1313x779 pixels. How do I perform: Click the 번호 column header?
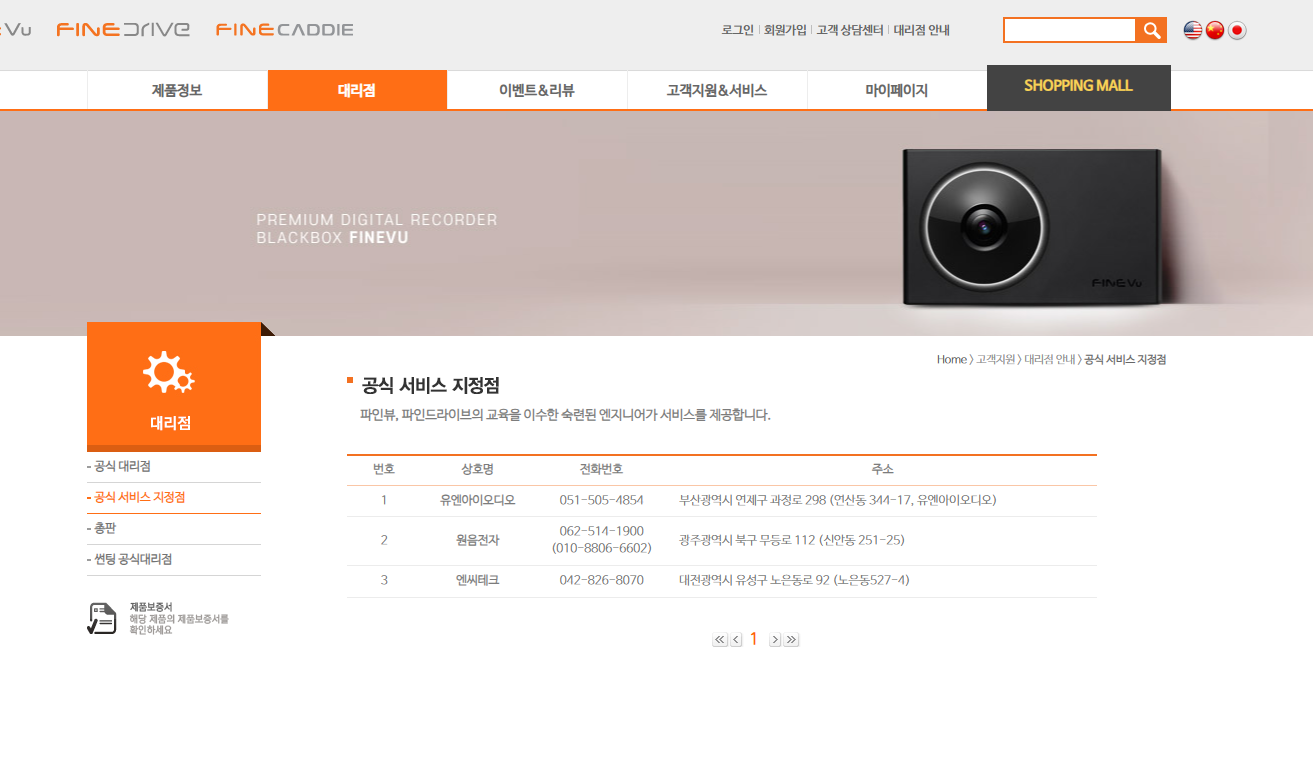pyautogui.click(x=384, y=470)
